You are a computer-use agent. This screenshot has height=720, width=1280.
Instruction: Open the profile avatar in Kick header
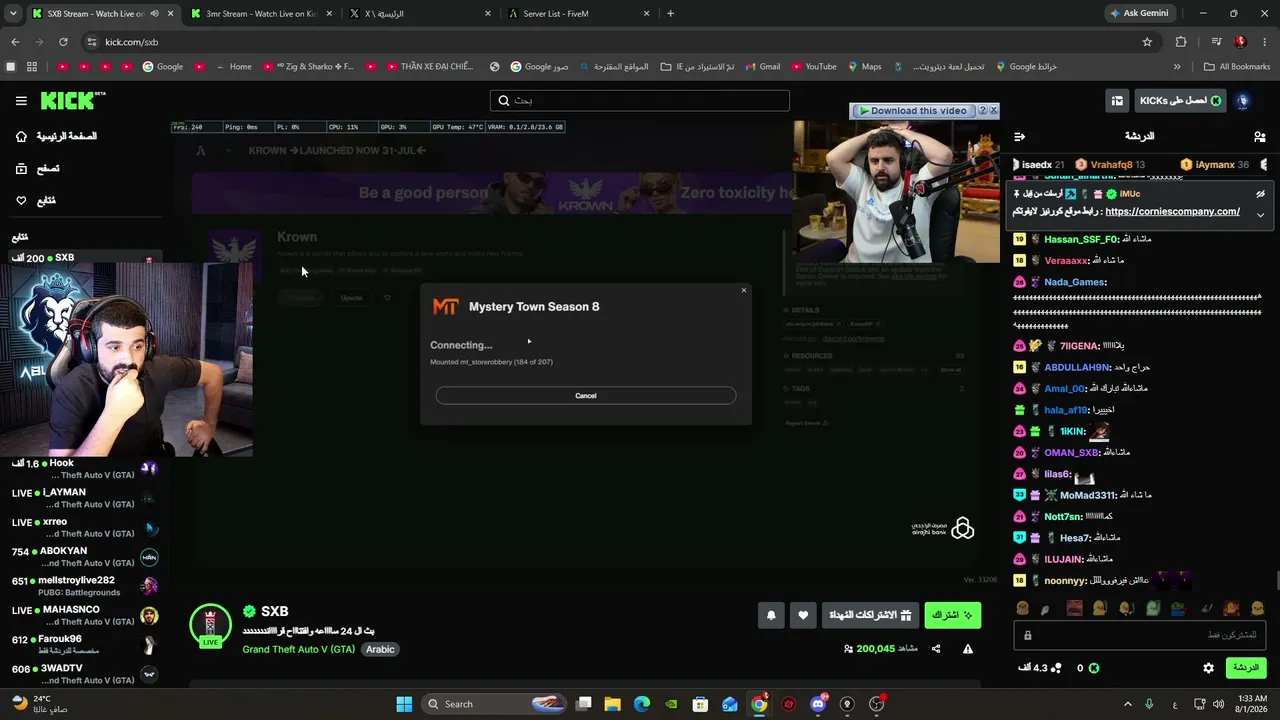pyautogui.click(x=1243, y=101)
